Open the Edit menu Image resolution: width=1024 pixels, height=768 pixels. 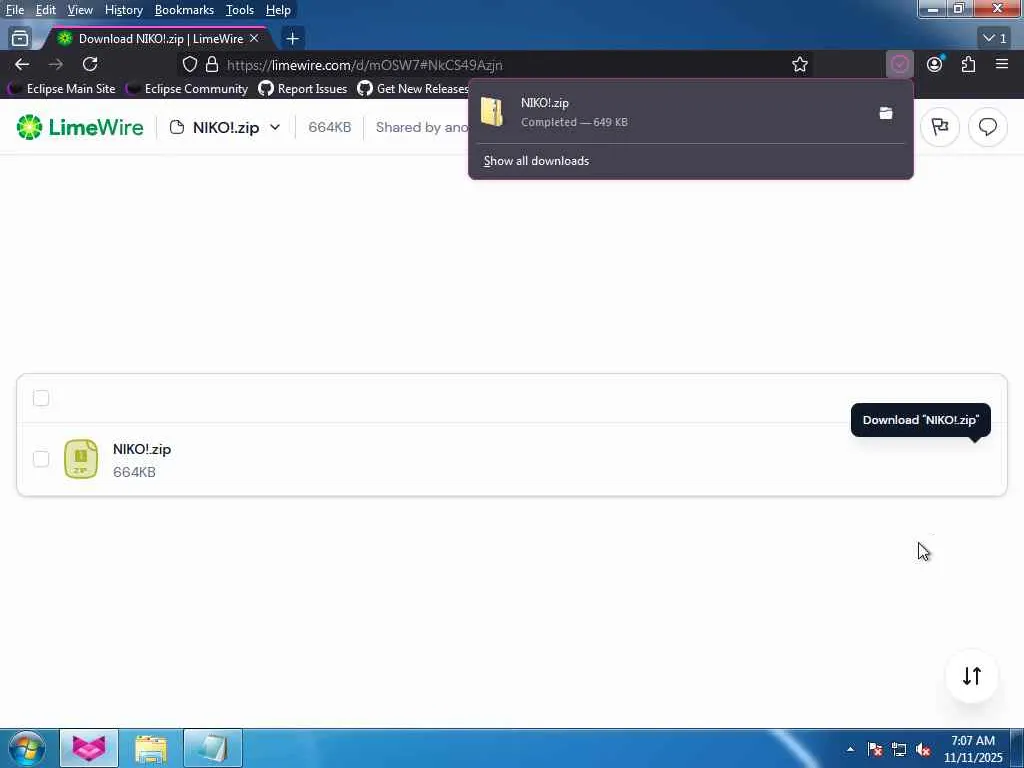(x=46, y=10)
